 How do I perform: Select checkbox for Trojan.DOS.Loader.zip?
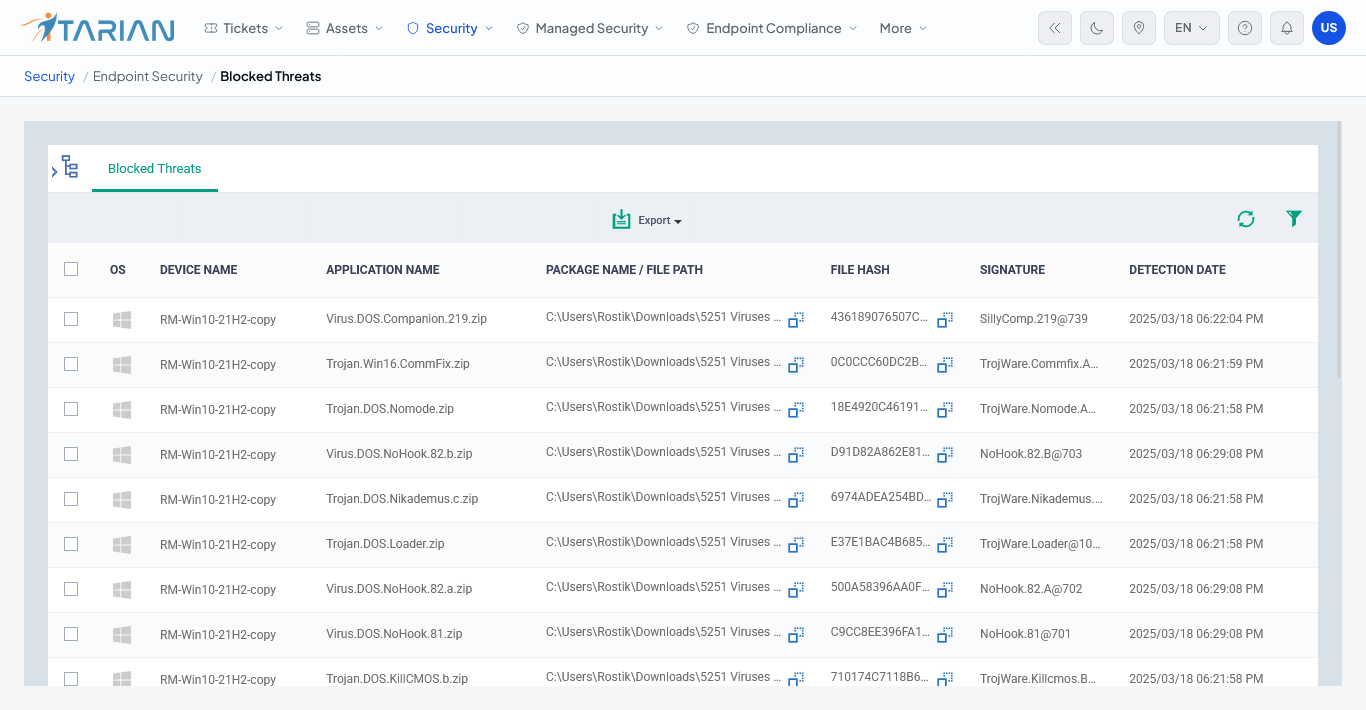71,544
